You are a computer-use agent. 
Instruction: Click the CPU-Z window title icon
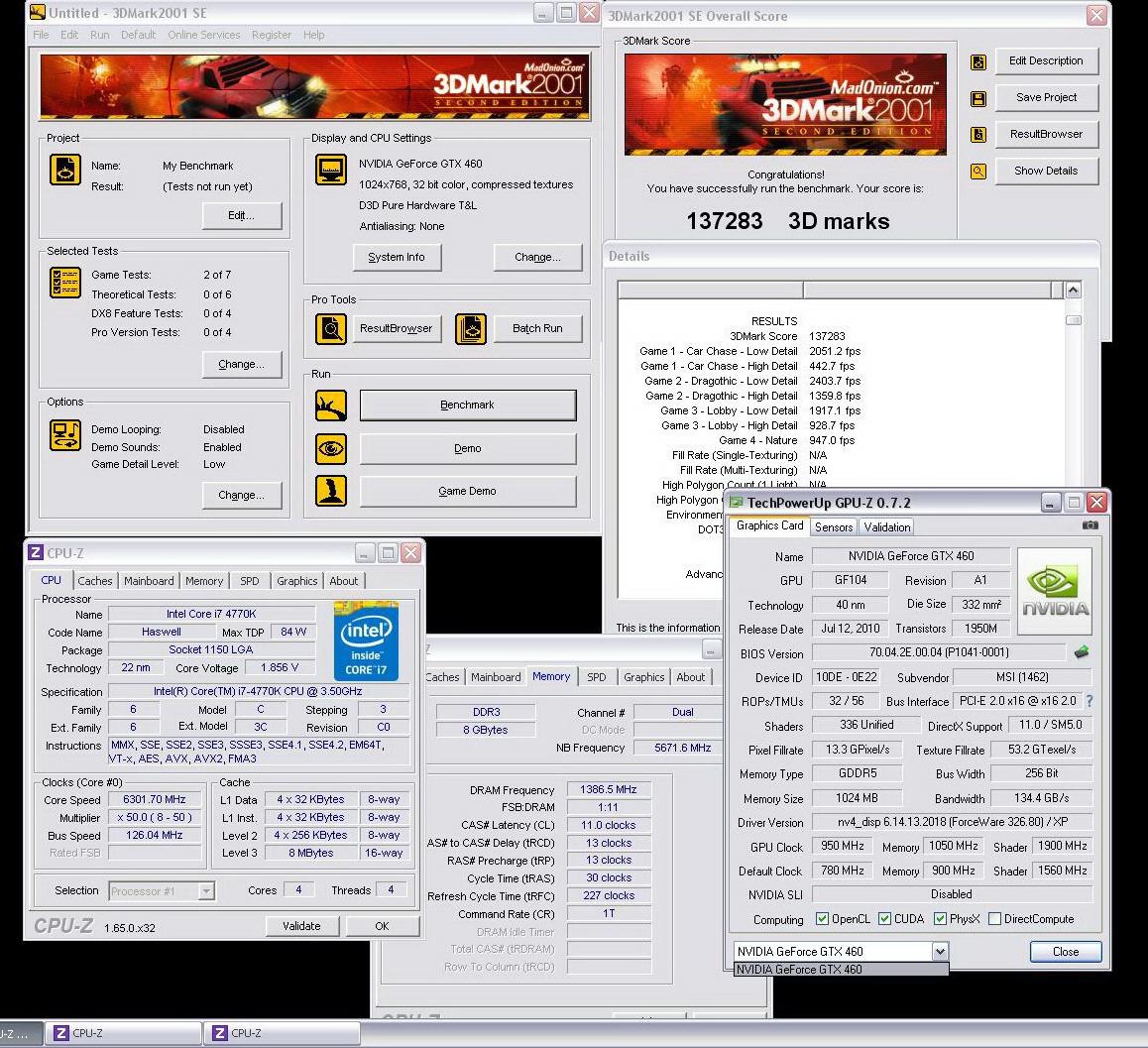36,553
